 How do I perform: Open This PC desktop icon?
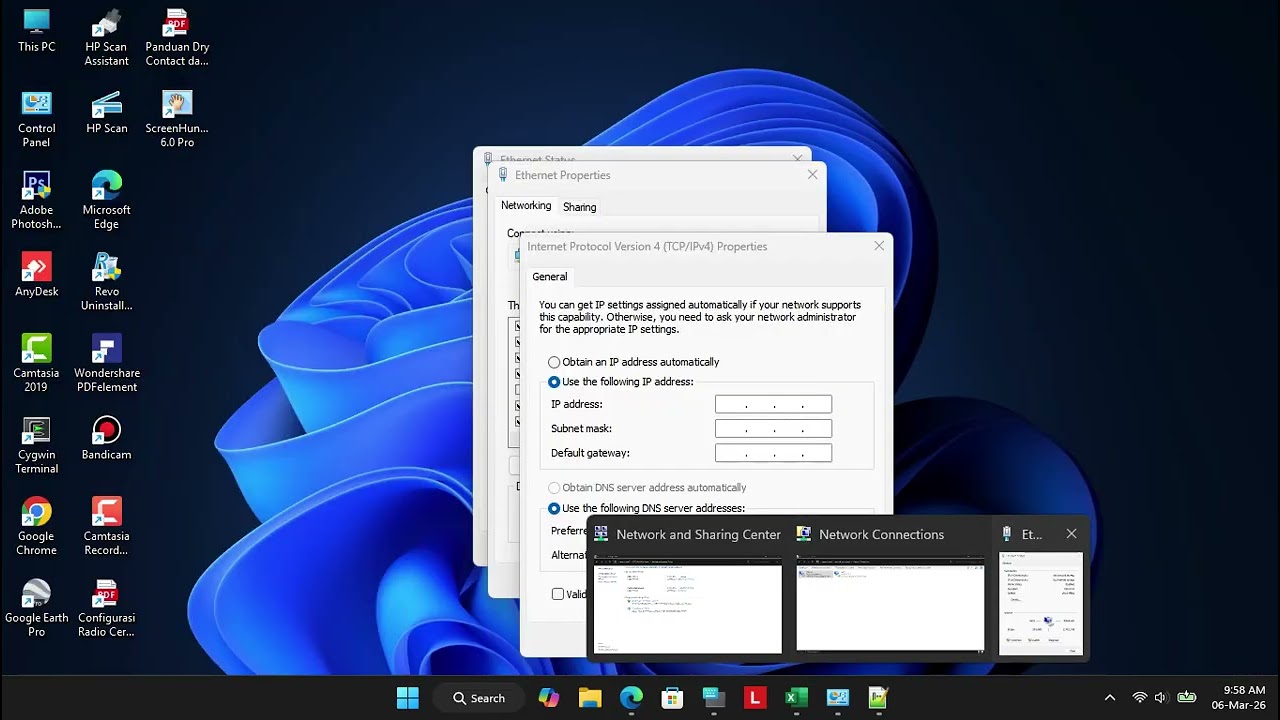[36, 30]
